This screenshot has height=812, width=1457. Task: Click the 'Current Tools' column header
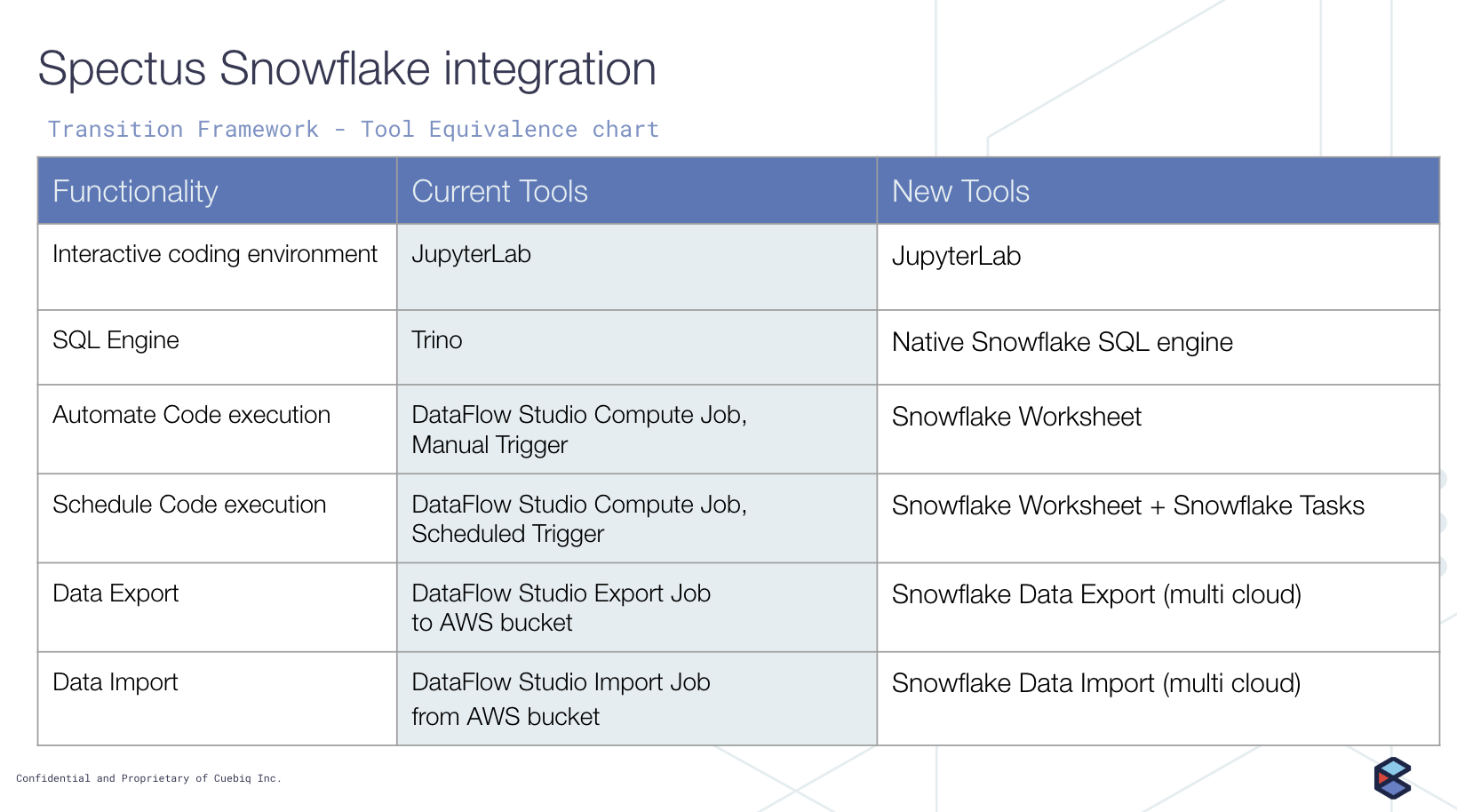[x=499, y=192]
